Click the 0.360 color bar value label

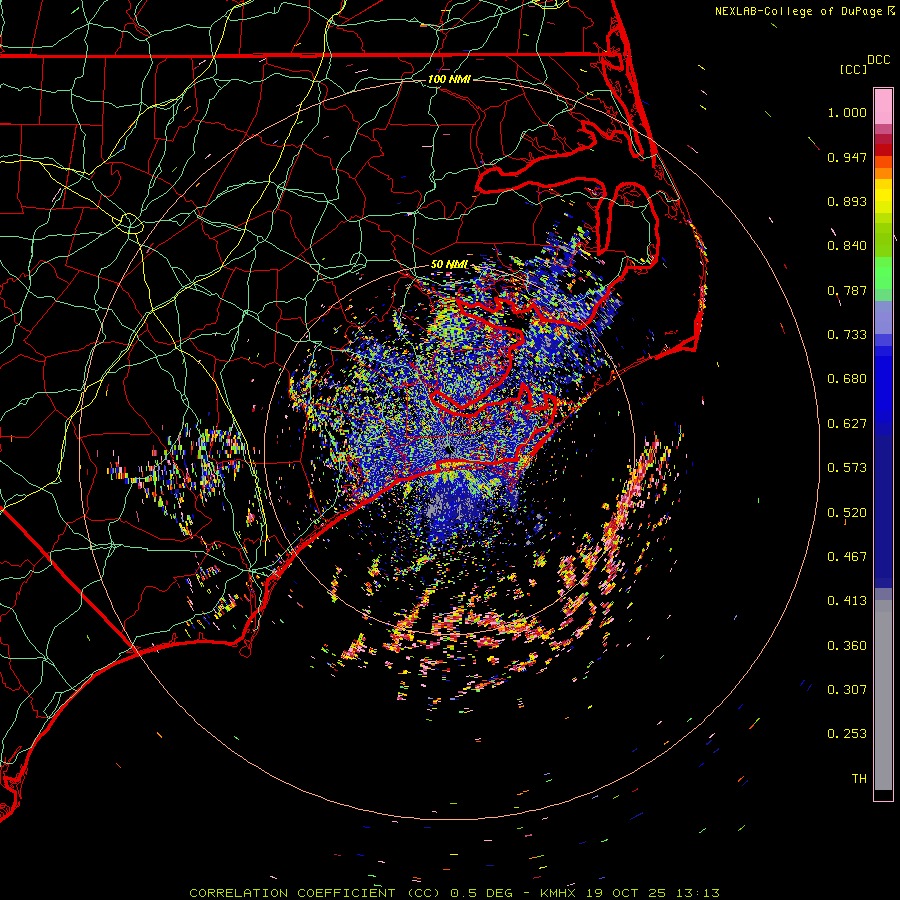847,646
